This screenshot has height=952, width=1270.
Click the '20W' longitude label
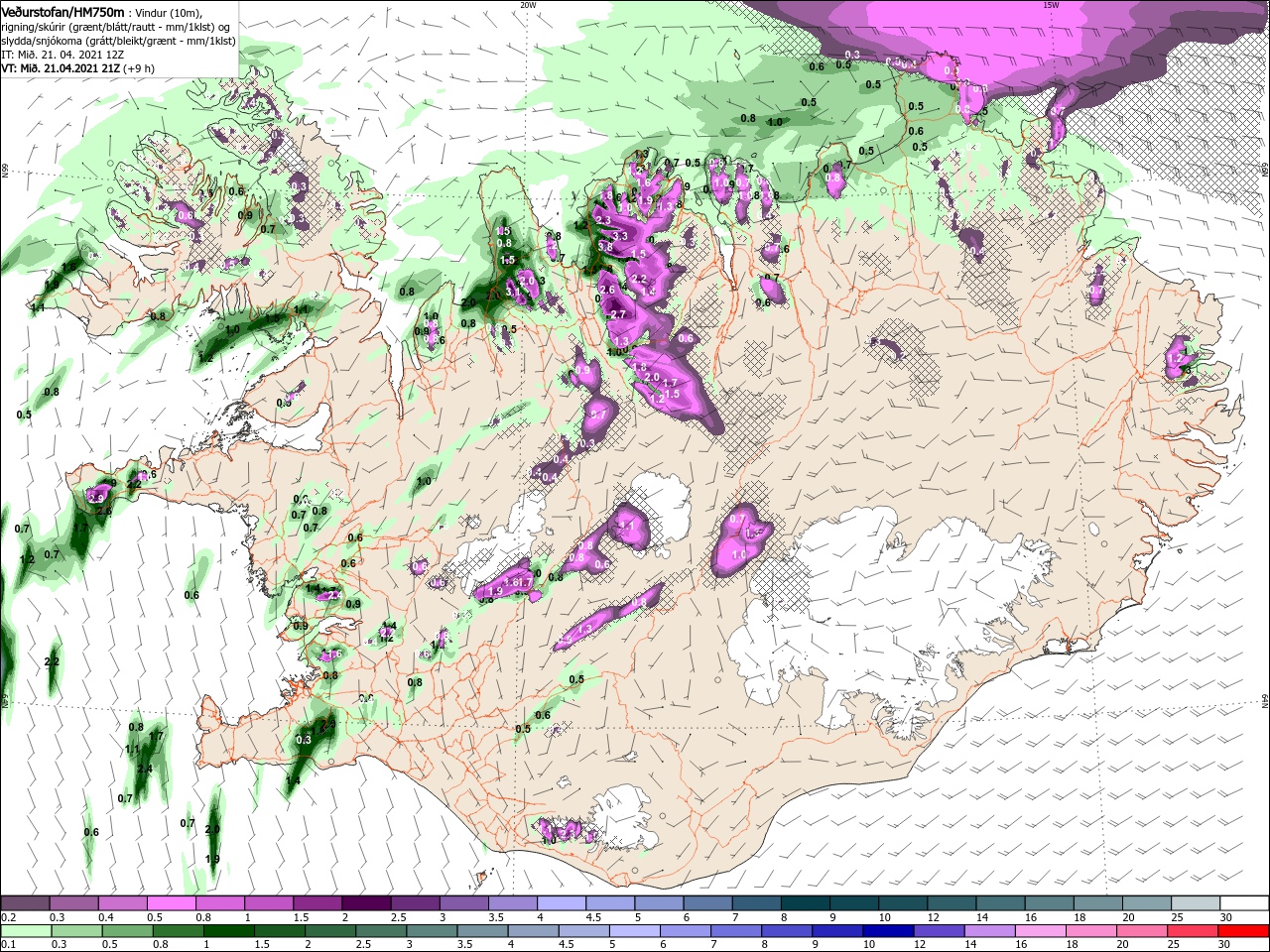(528, 5)
